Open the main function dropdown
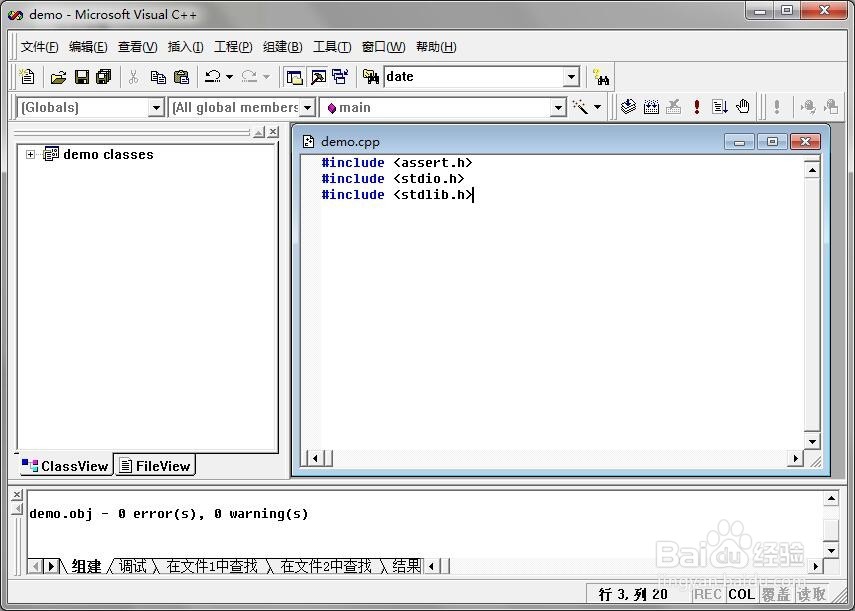Screen dimensions: 855x611 (x=558, y=107)
